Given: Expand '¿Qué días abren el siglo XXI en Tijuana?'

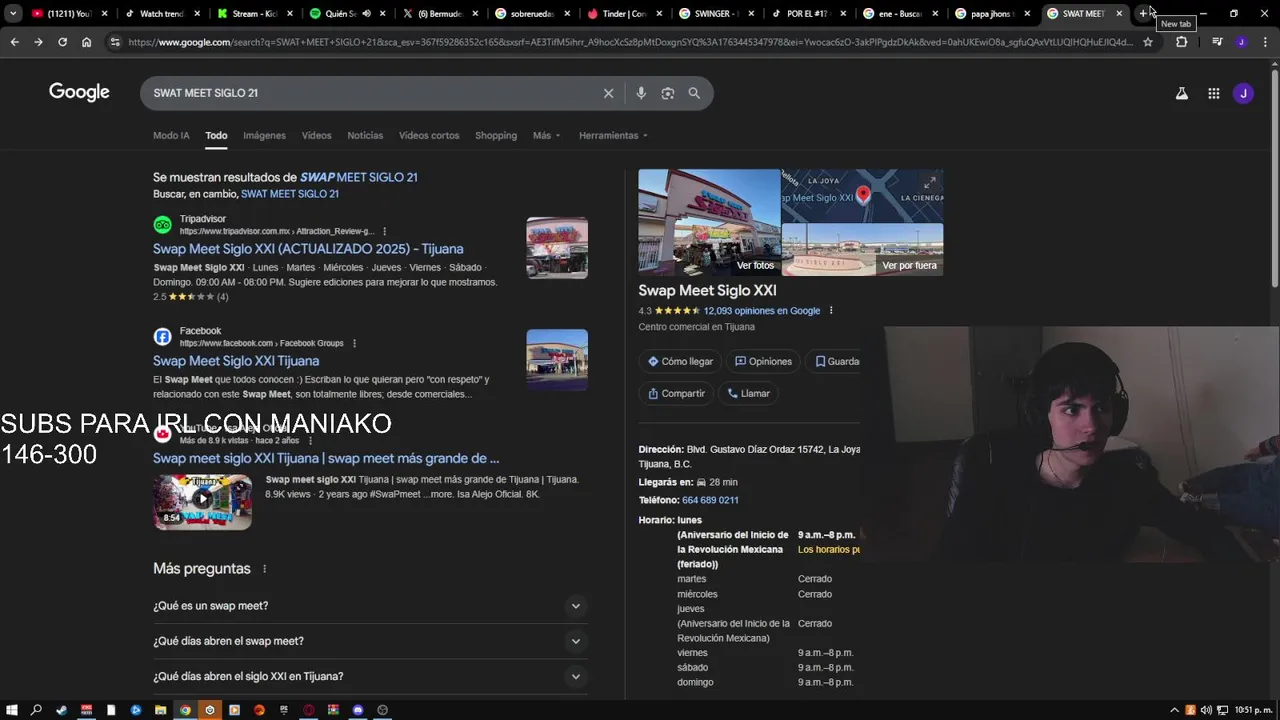Looking at the screenshot, I should point(368,676).
